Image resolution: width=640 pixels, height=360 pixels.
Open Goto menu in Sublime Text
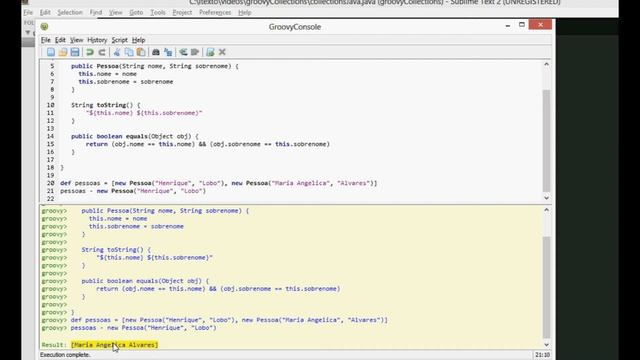click(136, 12)
